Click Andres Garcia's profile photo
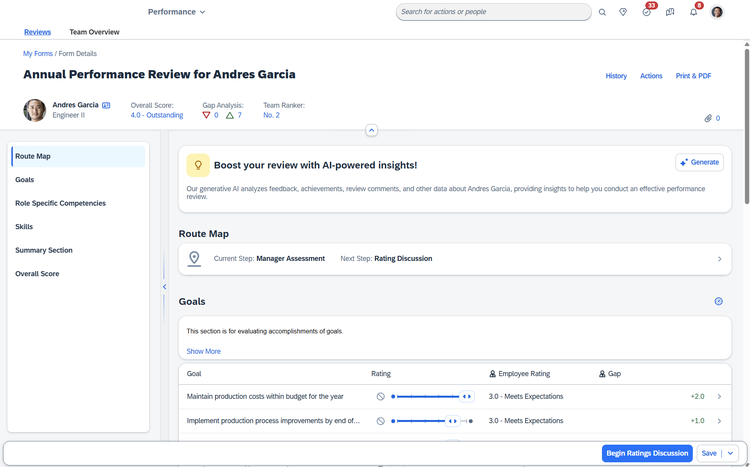The image size is (750, 467). click(x=35, y=111)
